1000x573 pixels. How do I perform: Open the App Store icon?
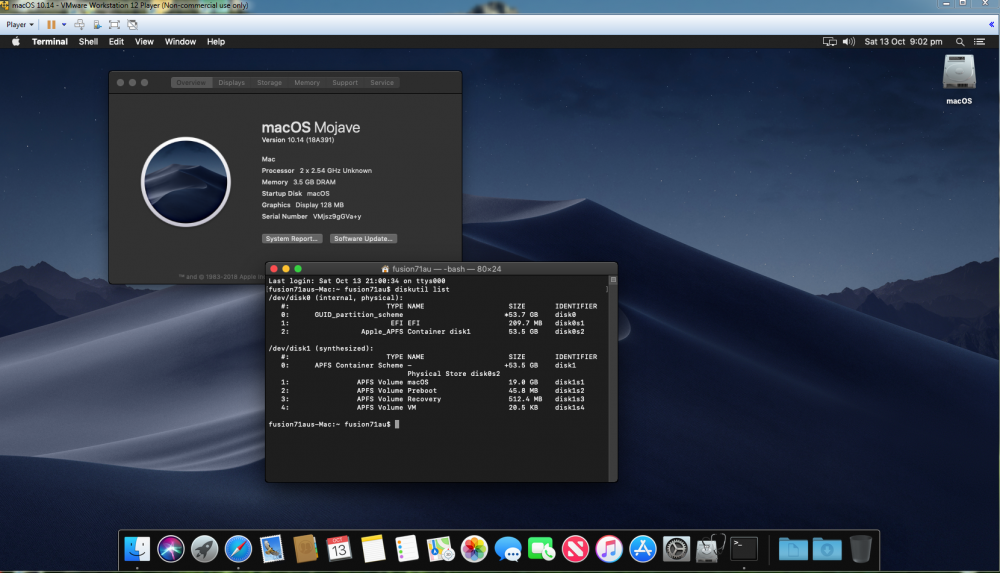coord(643,549)
